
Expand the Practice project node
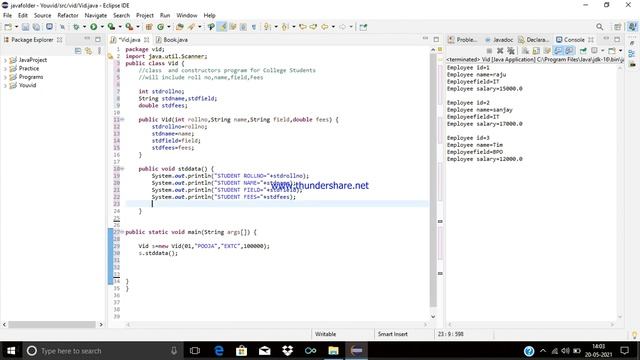pos(5,69)
